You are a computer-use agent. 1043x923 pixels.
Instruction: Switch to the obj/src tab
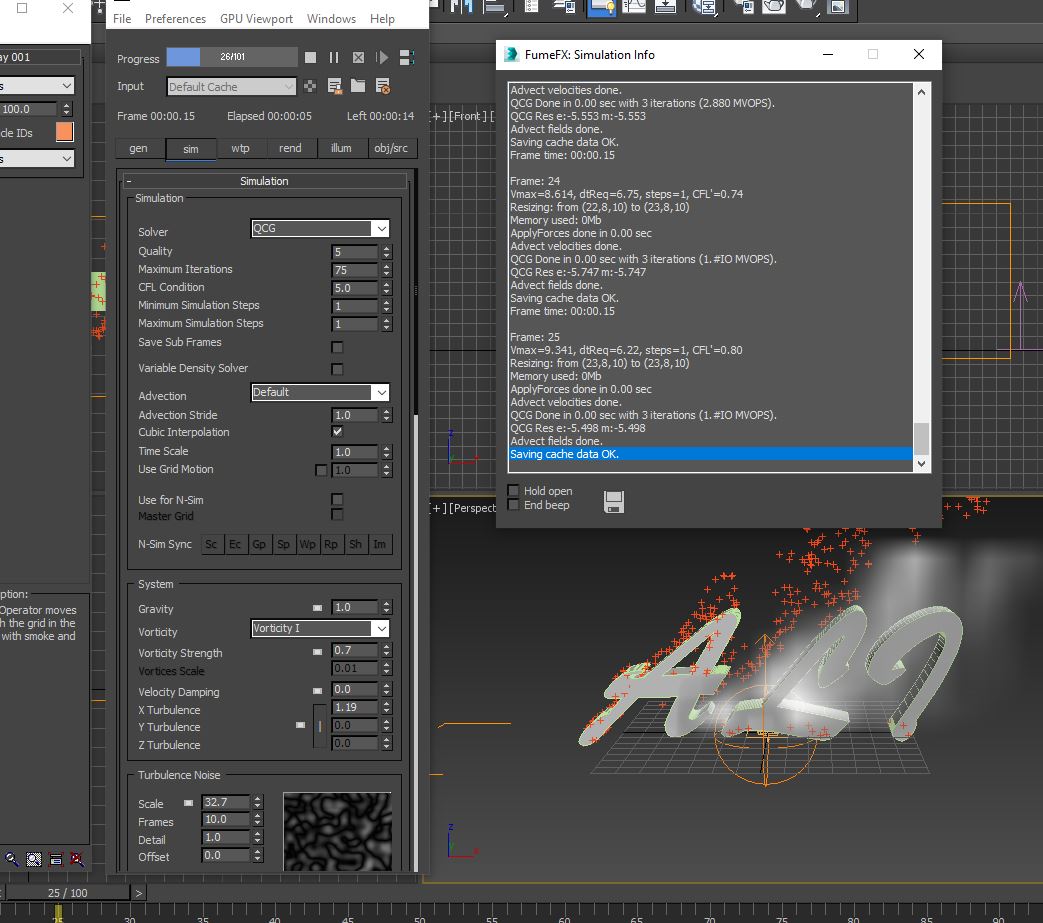391,148
